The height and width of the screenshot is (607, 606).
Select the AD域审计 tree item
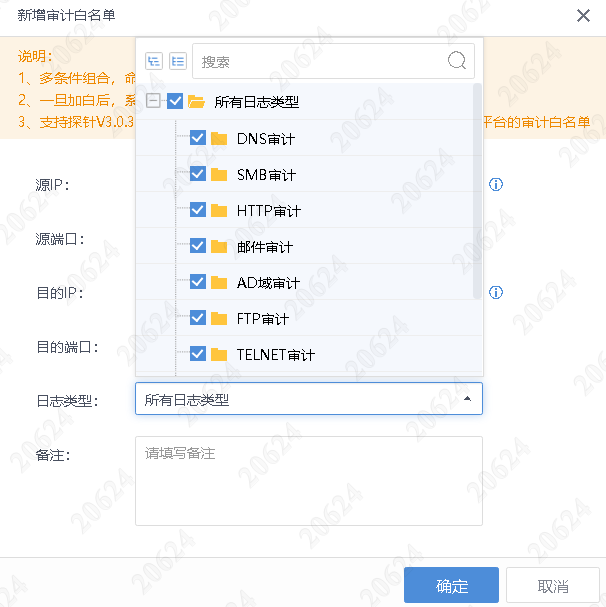point(268,283)
